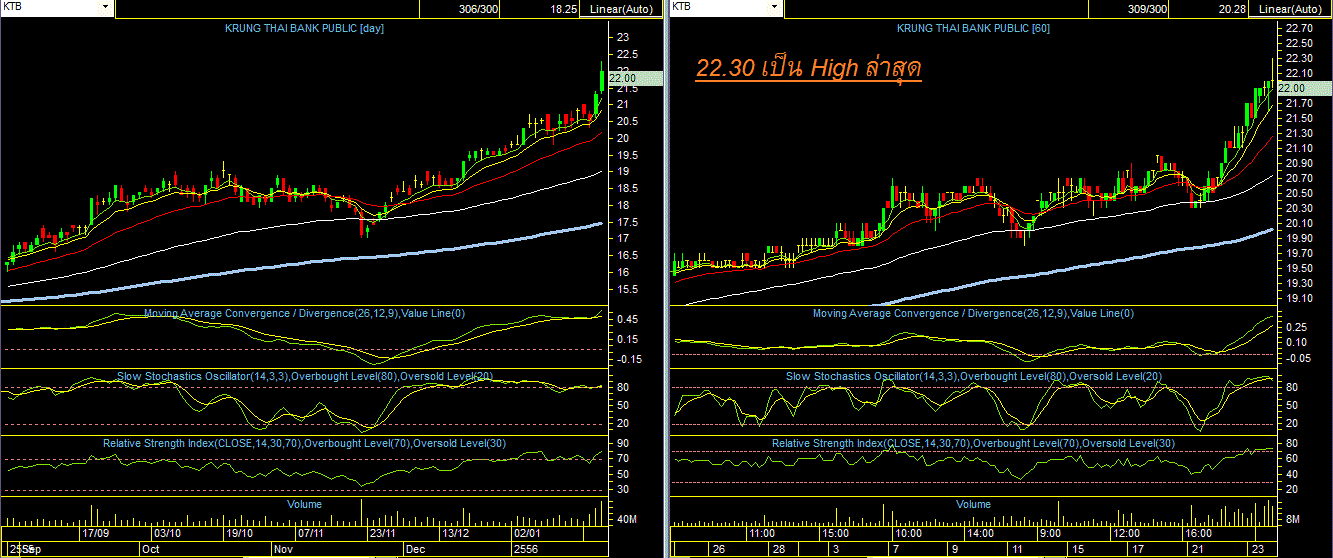
Task: Click the 15:00 time marker on the 60-minute chart
Action: (x=834, y=535)
